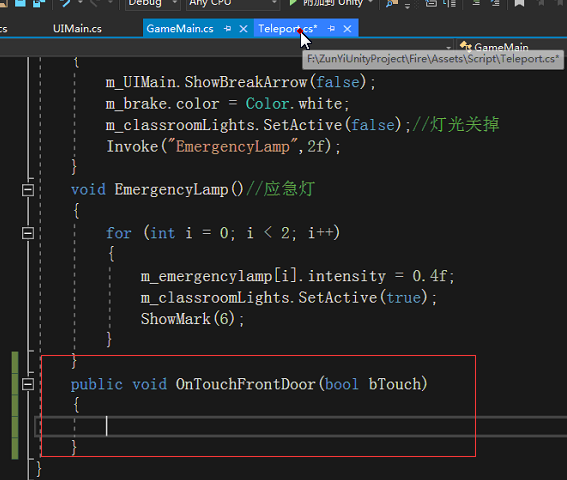
Task: Click the green Attach to Unity play button
Action: [x=293, y=3]
